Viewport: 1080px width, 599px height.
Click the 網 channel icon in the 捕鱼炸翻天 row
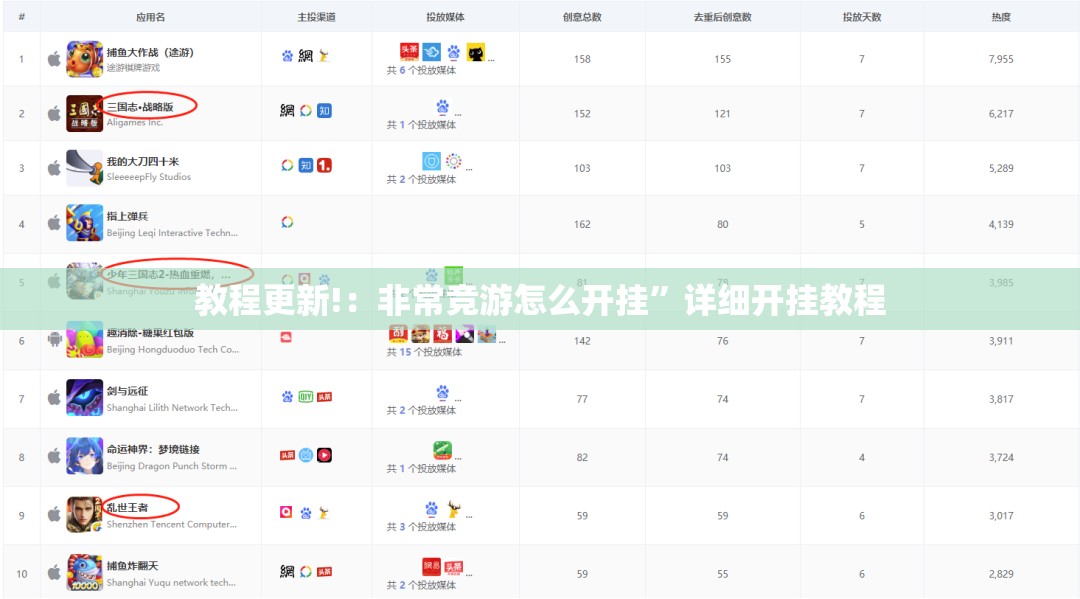287,571
